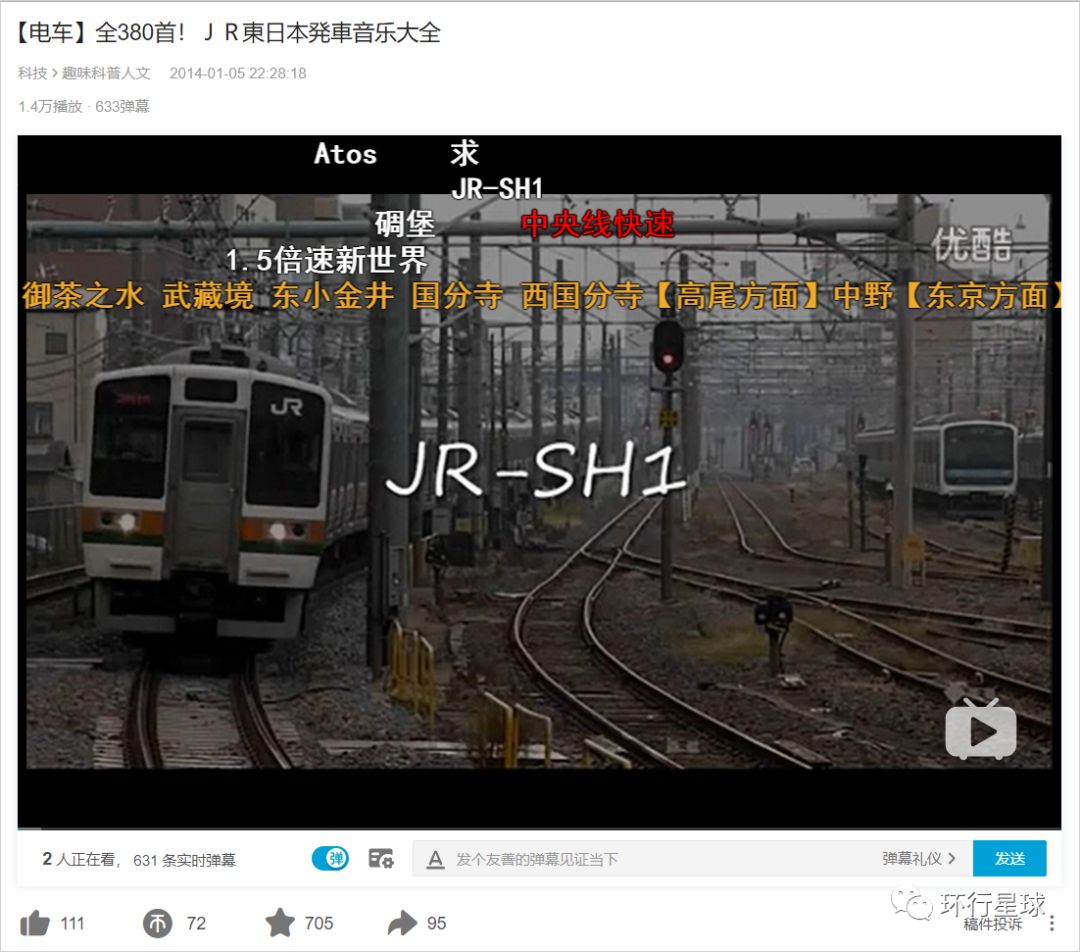Screen dimensions: 1080x952
Task: Click the coin donate icon
Action: point(158,923)
